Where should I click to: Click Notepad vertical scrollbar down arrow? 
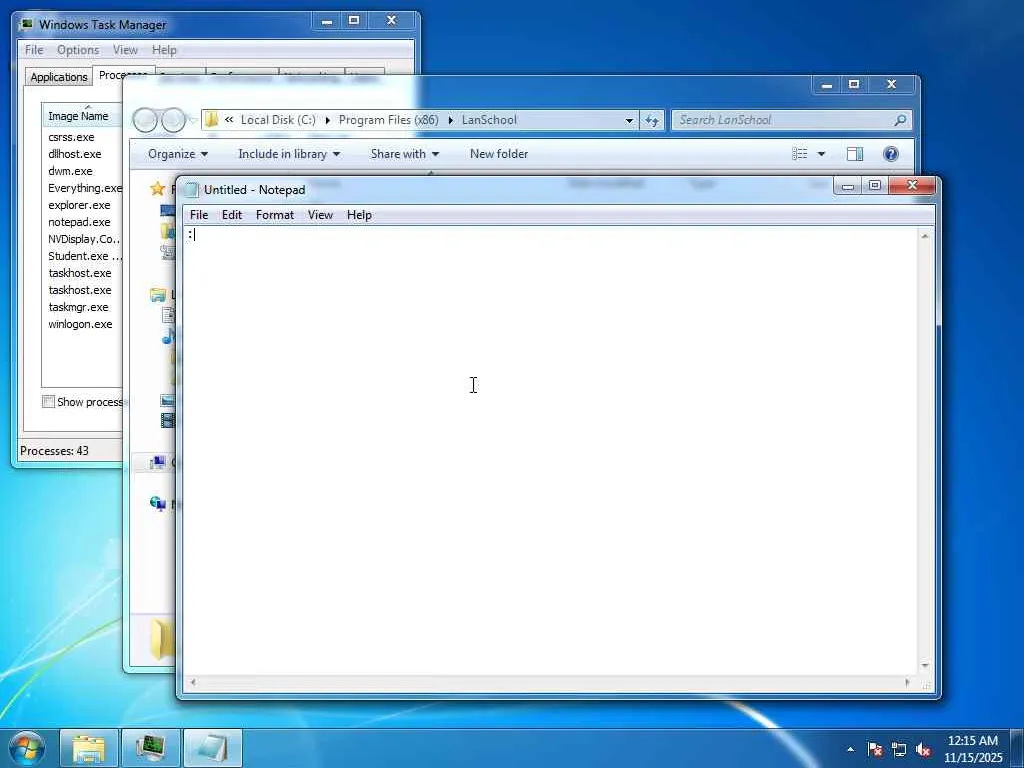(925, 666)
